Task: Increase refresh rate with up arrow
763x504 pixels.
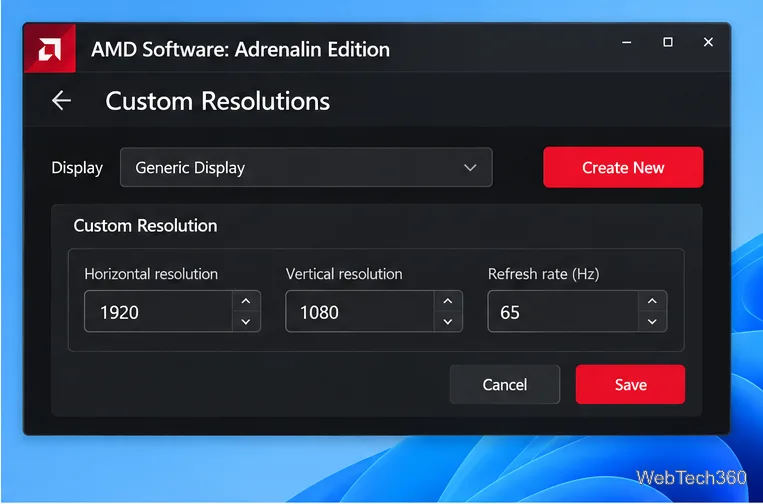Action: pyautogui.click(x=652, y=301)
